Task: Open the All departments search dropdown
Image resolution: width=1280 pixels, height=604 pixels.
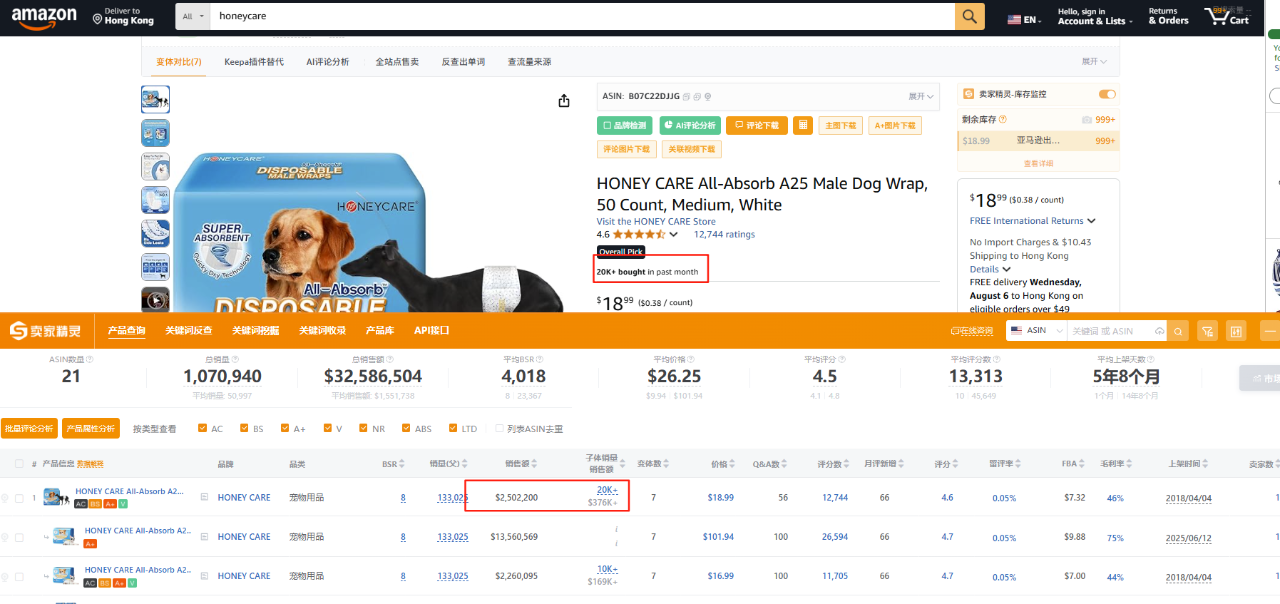Action: click(192, 17)
